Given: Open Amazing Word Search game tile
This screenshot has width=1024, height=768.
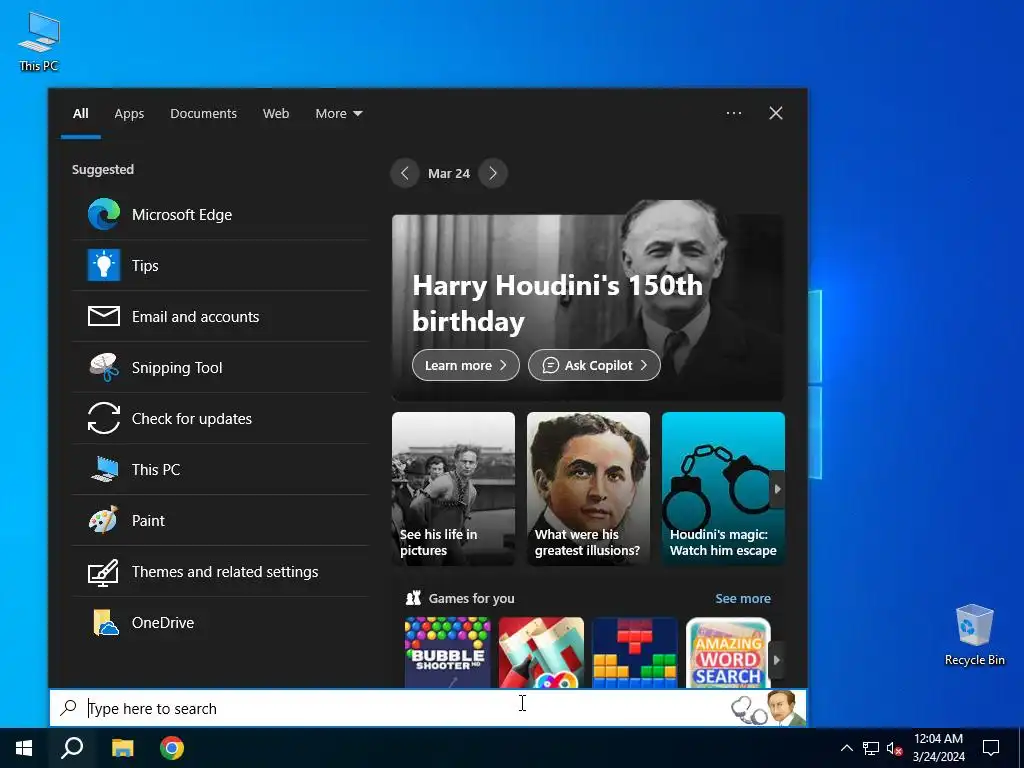Looking at the screenshot, I should click(728, 652).
